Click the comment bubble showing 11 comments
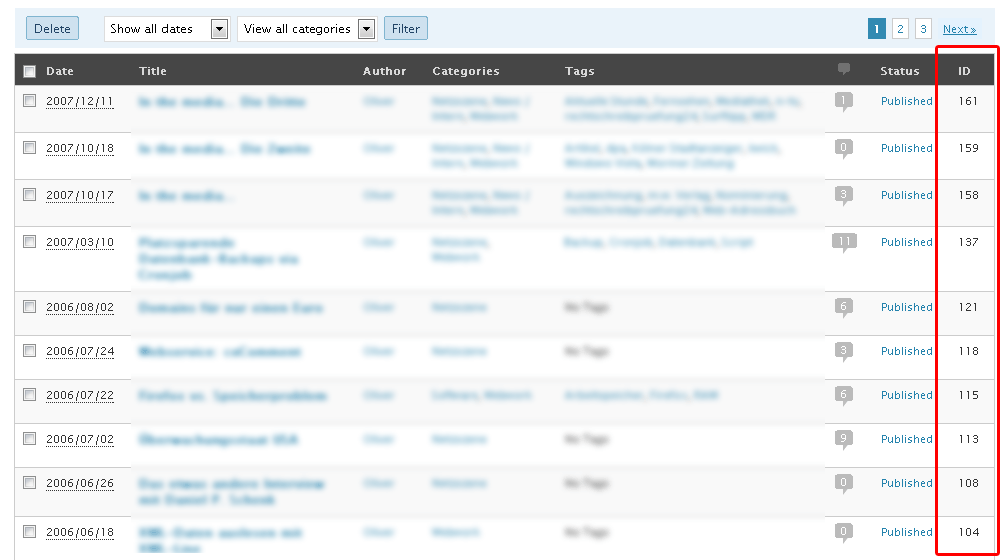The image size is (1001, 560). pyautogui.click(x=844, y=241)
